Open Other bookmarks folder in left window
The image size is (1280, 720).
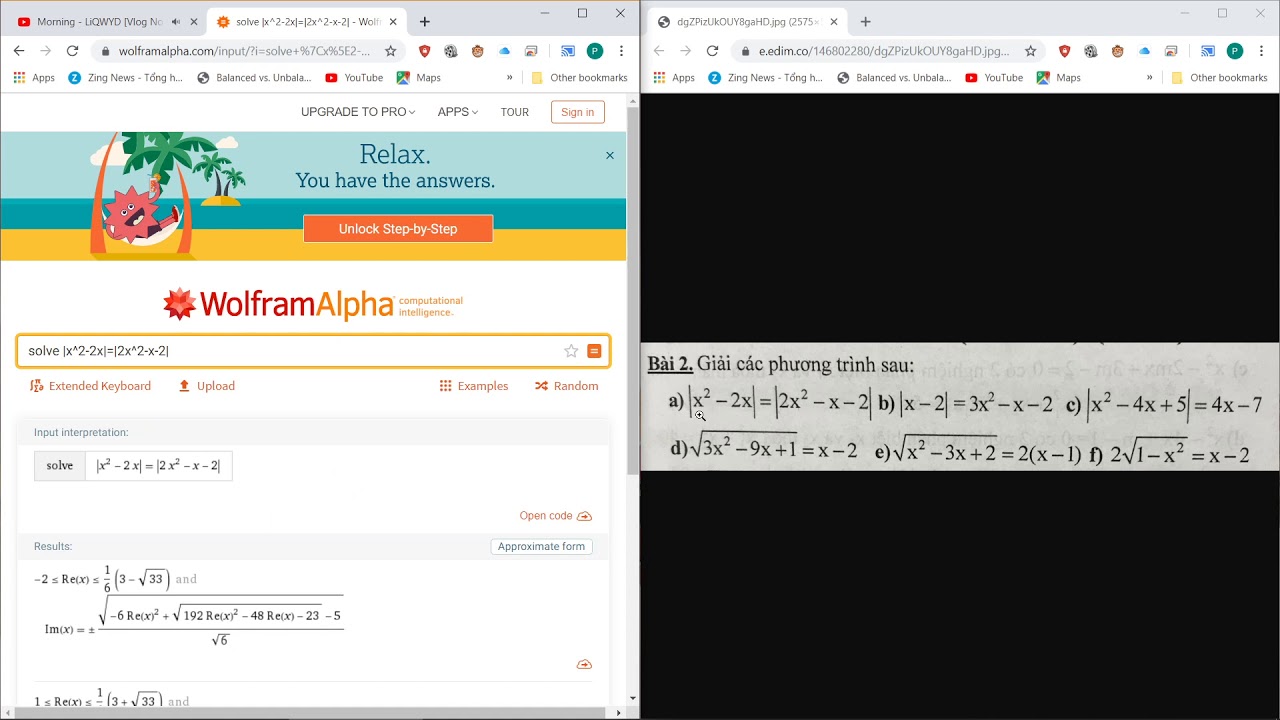pos(579,77)
